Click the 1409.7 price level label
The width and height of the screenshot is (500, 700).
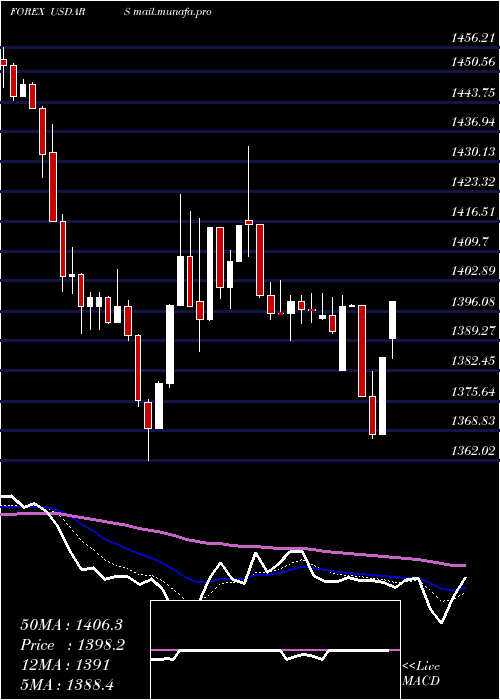tap(470, 242)
